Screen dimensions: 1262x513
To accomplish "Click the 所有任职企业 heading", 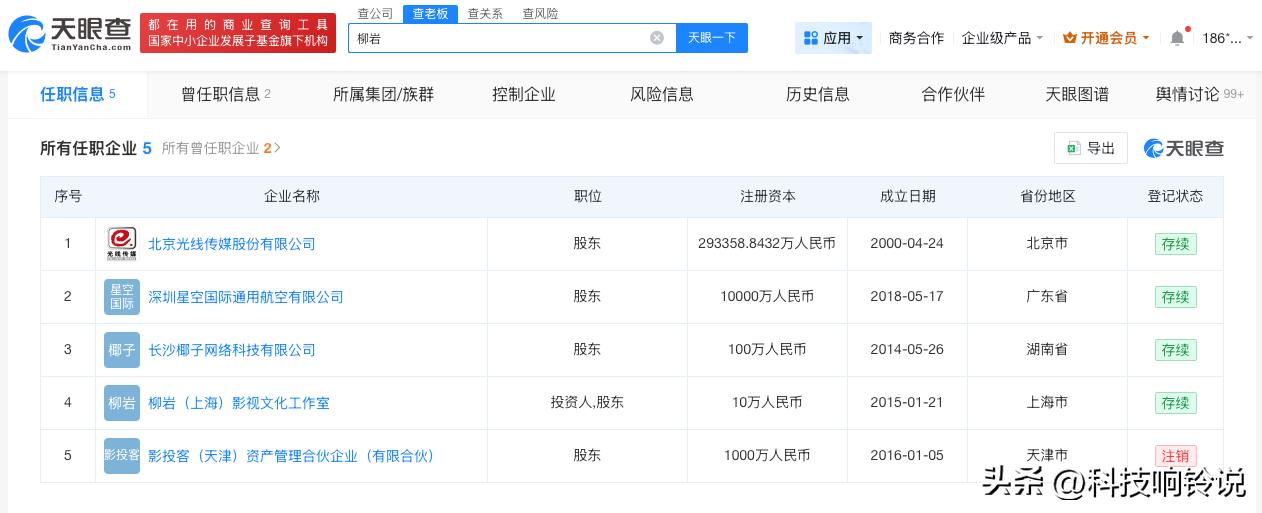I will pyautogui.click(x=88, y=148).
